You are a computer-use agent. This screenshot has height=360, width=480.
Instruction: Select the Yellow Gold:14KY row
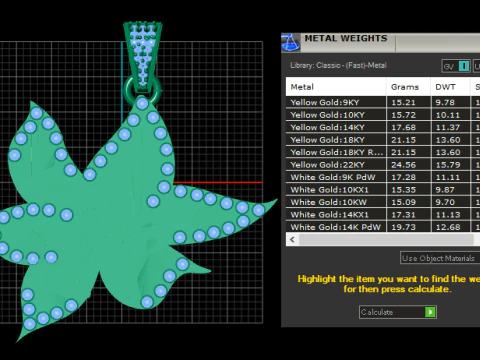(383, 127)
